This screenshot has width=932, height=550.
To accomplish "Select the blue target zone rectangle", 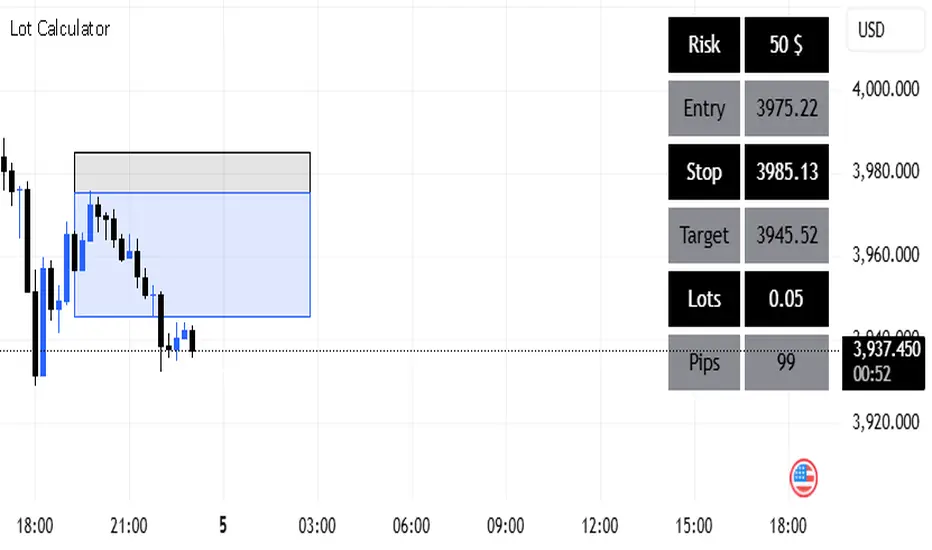I will point(192,254).
